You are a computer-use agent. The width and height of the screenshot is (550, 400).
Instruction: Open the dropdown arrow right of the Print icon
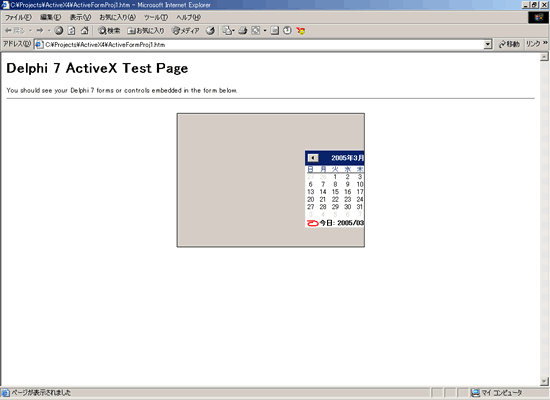(265, 31)
